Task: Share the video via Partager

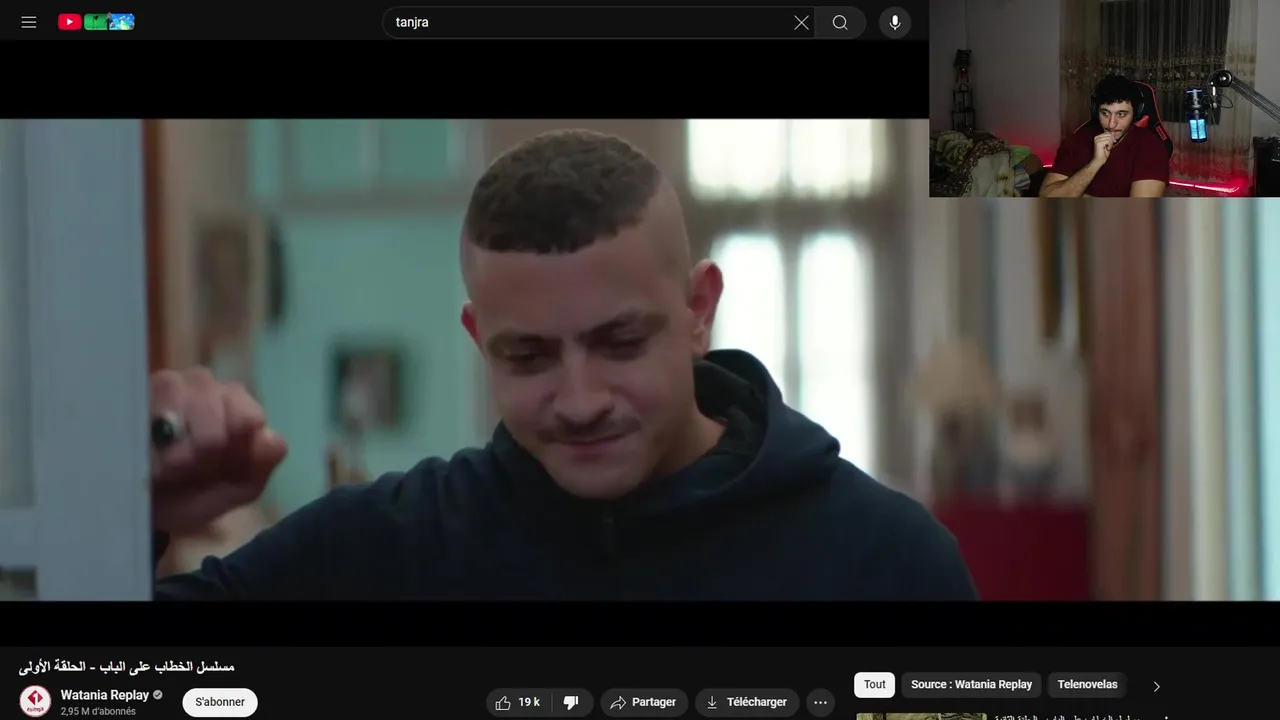Action: point(644,702)
